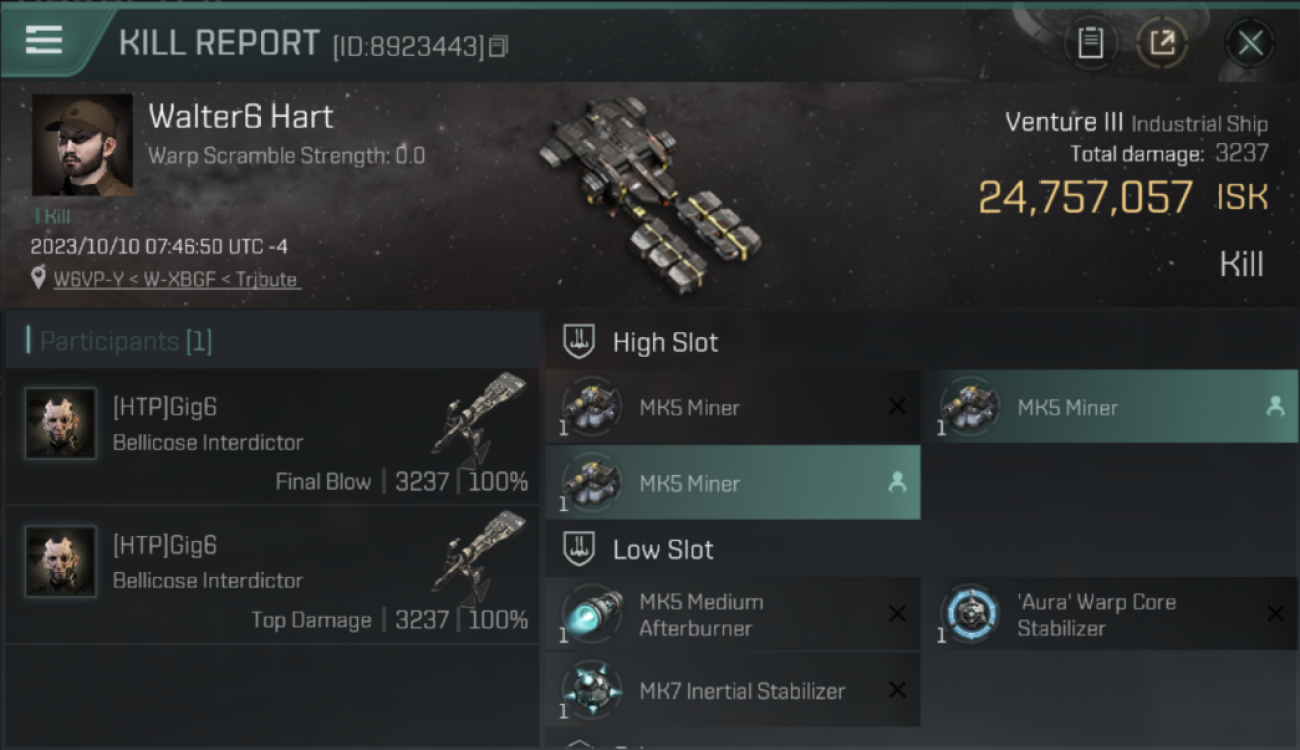Select the destroyed MK5 Miner module
Image resolution: width=1300 pixels, height=750 pixels.
[x=733, y=407]
